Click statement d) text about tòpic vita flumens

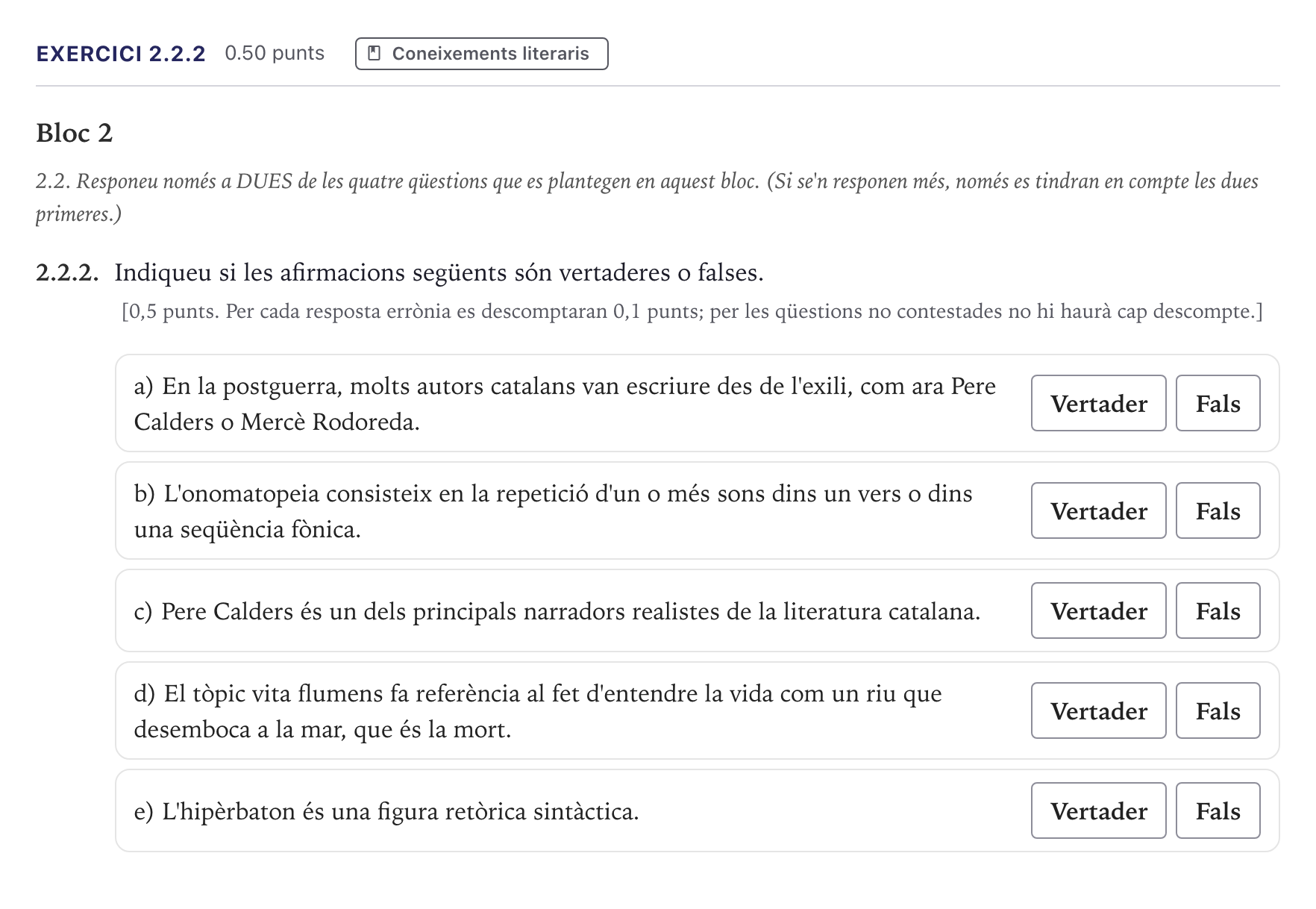click(x=538, y=711)
